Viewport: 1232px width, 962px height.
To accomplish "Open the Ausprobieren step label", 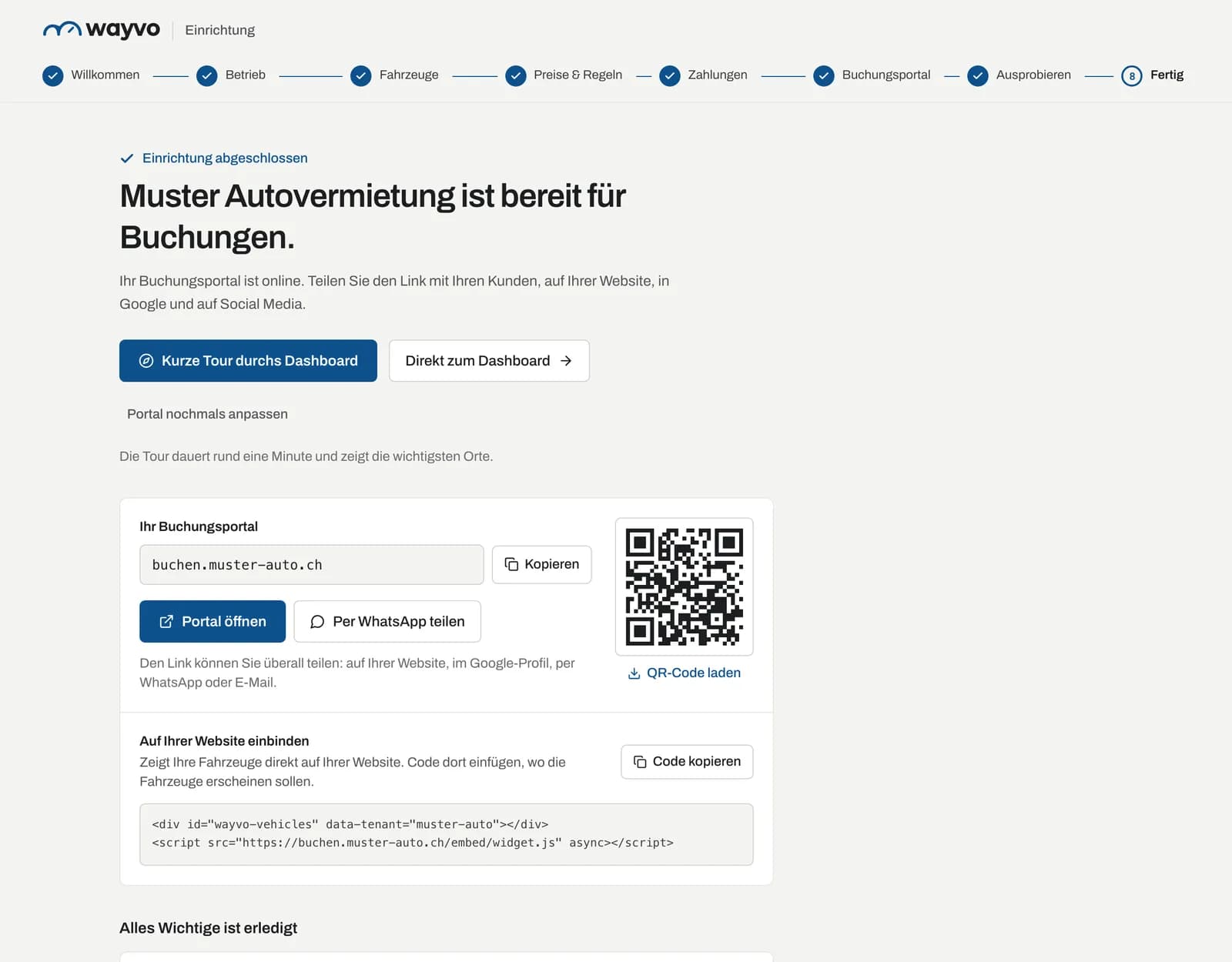I will click(1033, 75).
